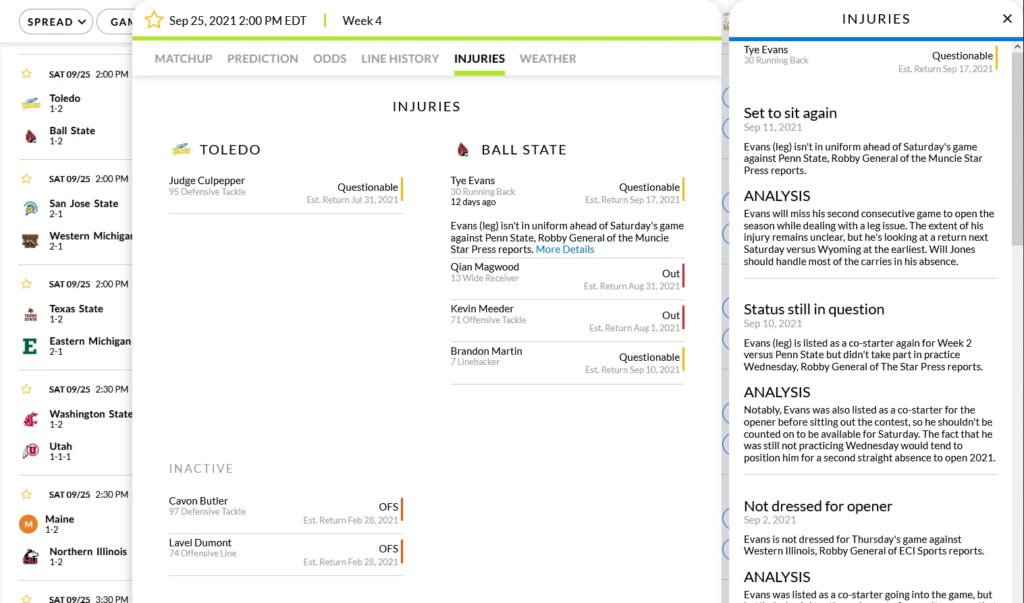Star the Texas State vs Eastern Michigan game

click(x=26, y=284)
